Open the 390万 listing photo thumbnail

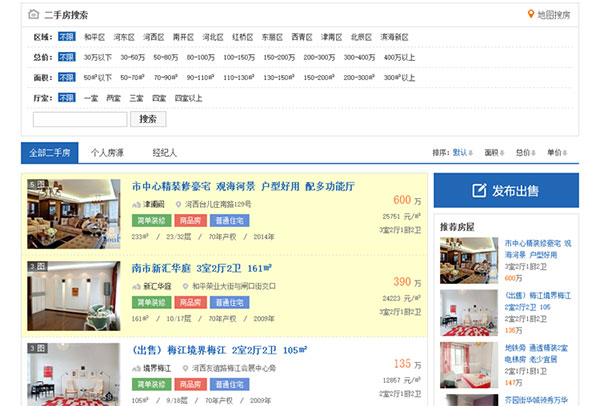73,296
